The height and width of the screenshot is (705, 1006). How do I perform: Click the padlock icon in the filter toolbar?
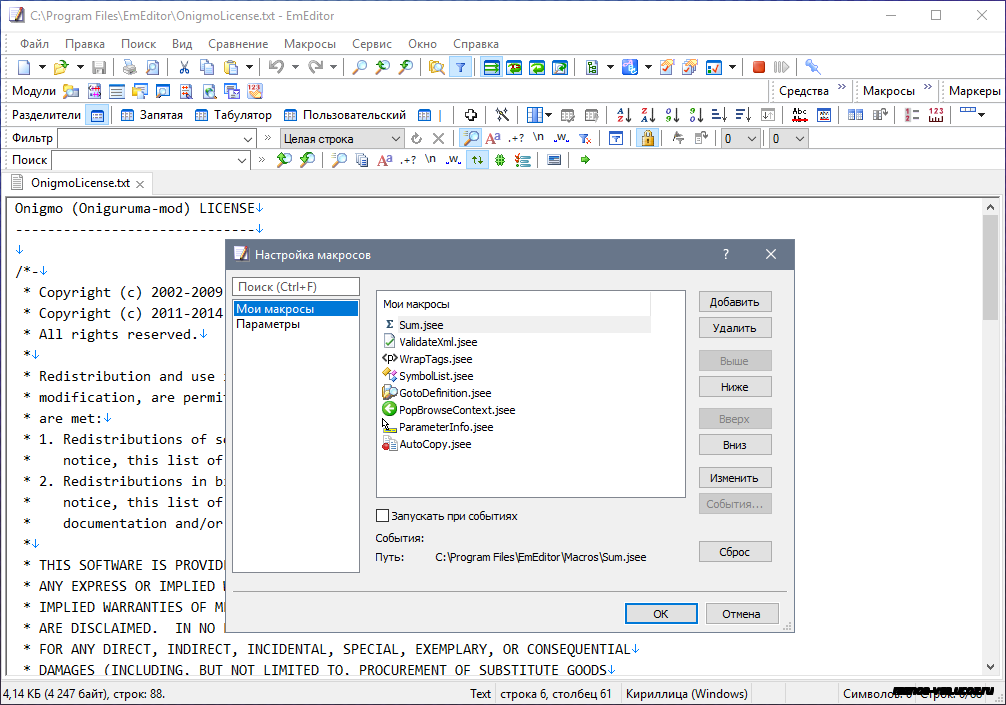point(647,139)
